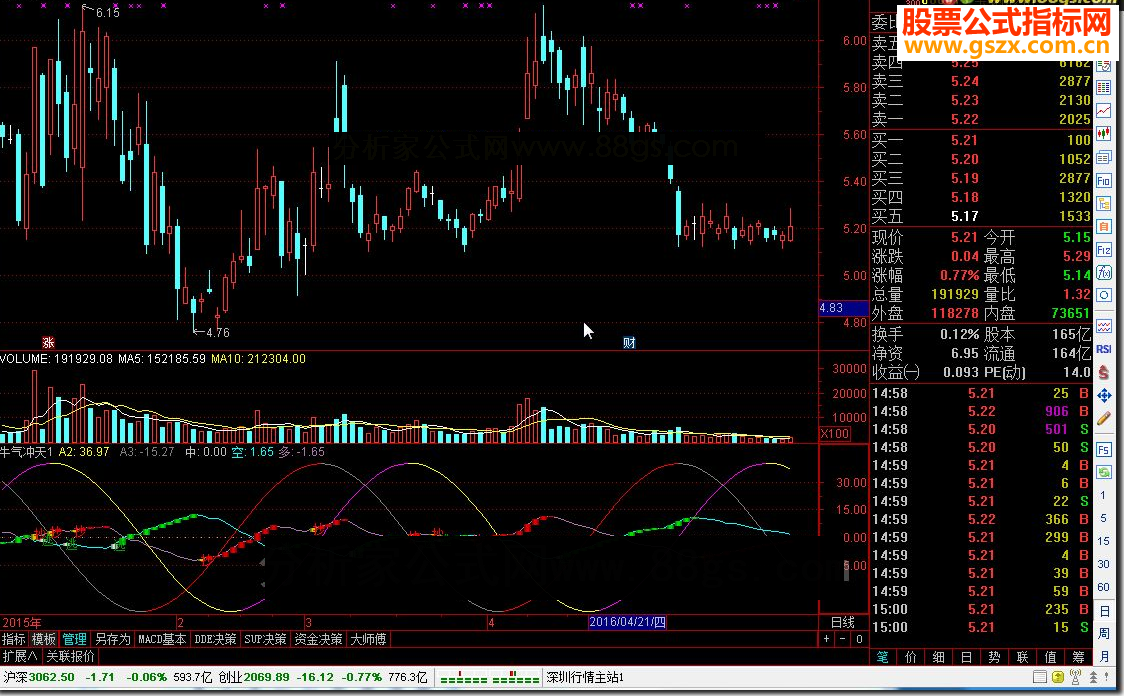Click the circle drawing icon
The height and width of the screenshot is (696, 1124).
pos(1104,295)
